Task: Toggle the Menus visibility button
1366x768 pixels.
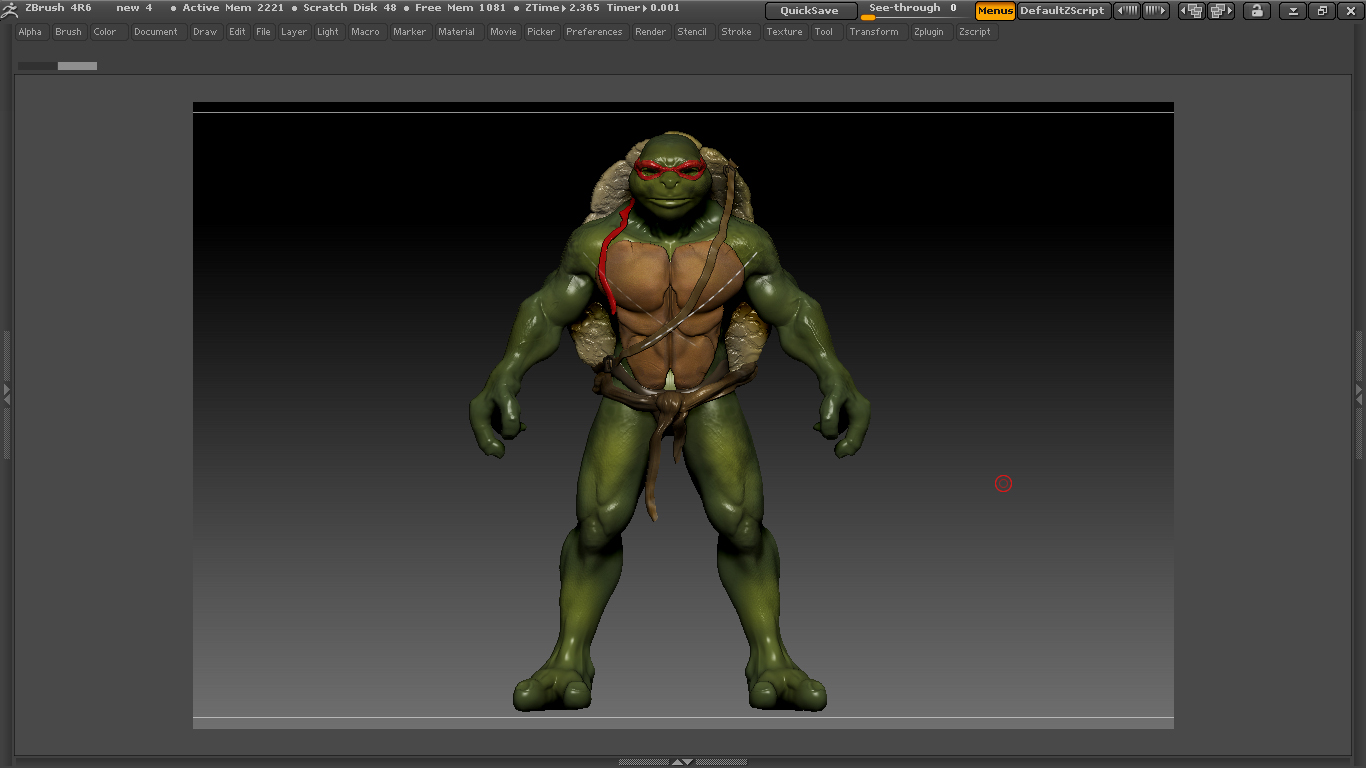Action: tap(995, 11)
